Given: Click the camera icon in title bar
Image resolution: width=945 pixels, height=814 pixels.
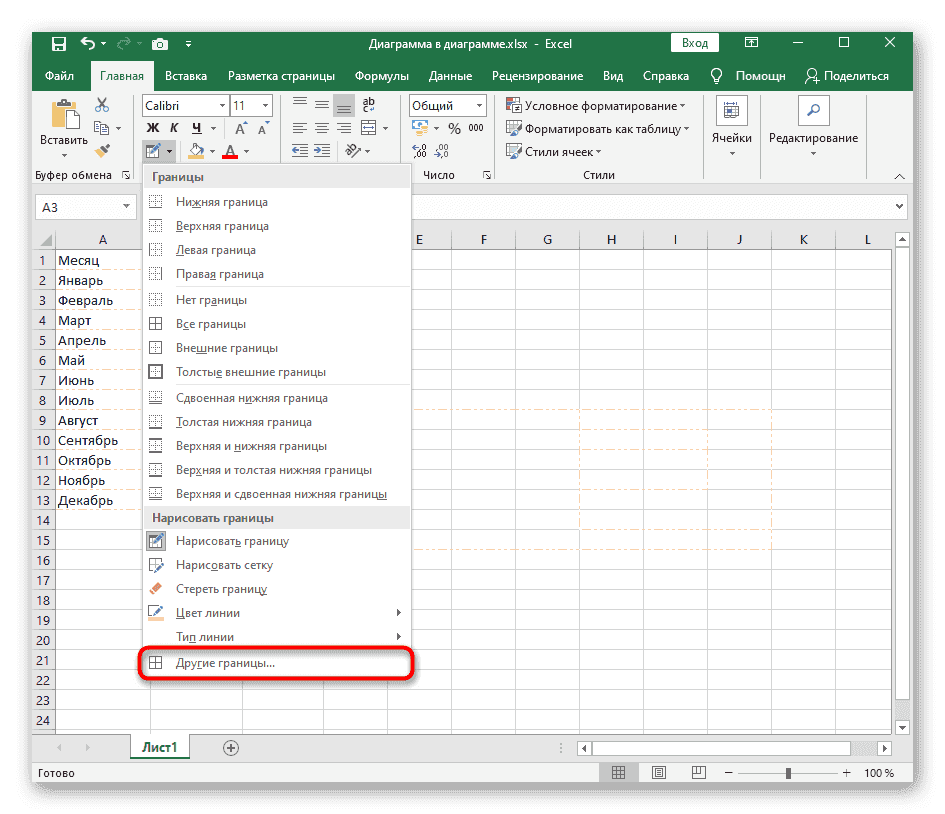Looking at the screenshot, I should [x=159, y=44].
